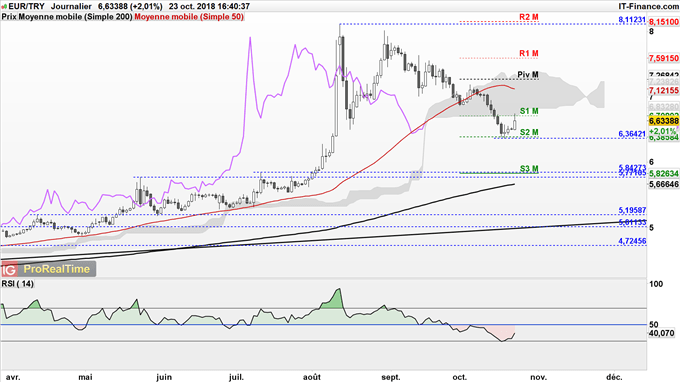Click the RSI value tag 40,070
This screenshot has height=382, width=680.
click(662, 333)
